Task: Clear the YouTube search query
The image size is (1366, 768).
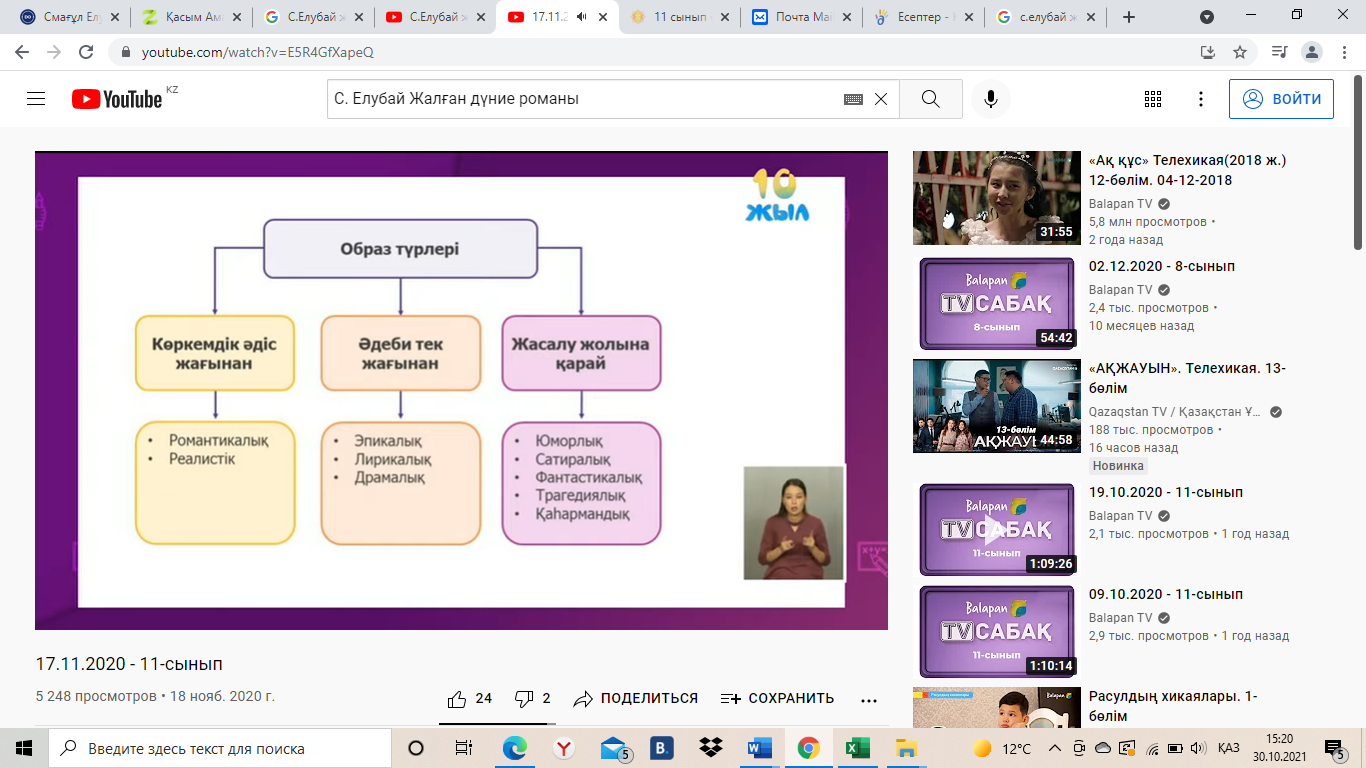Action: 881,99
